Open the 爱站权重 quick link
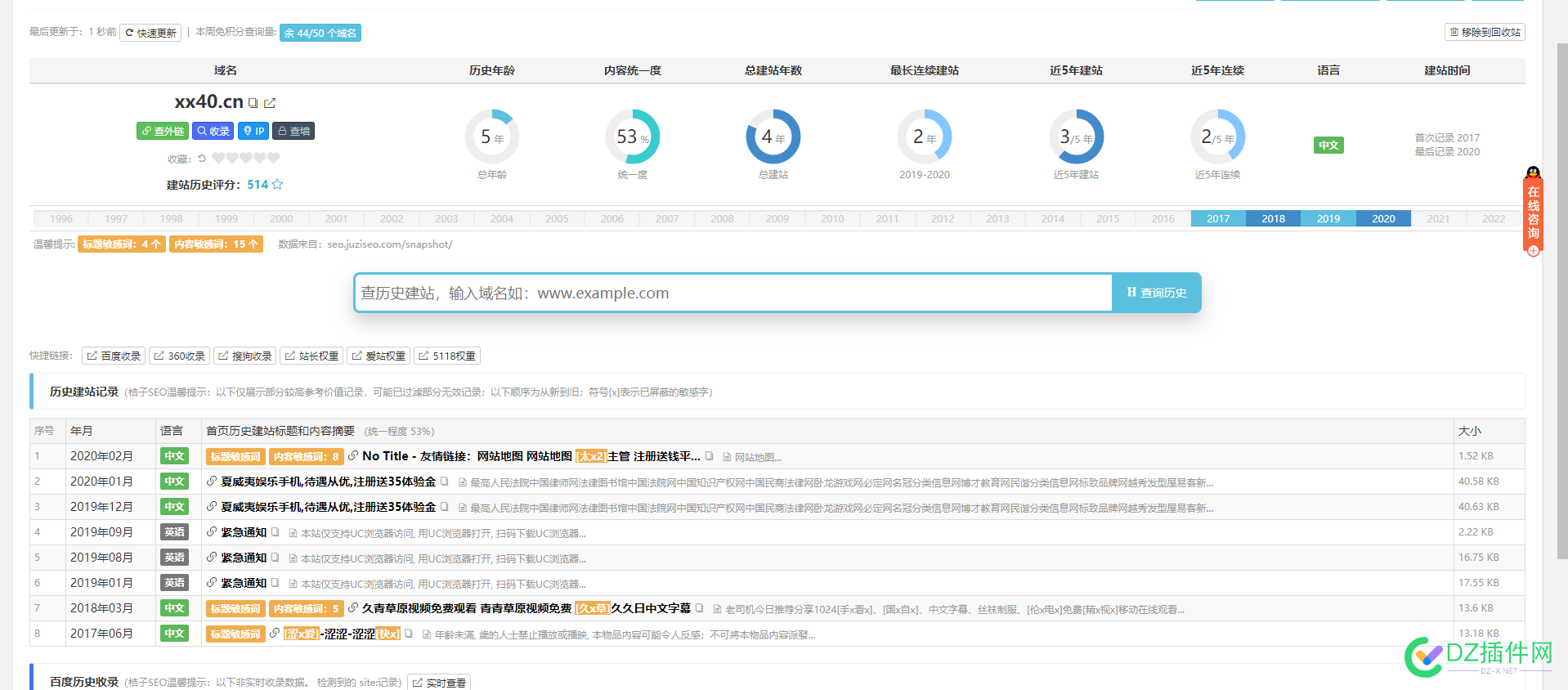This screenshot has width=1568, height=690. 378,356
